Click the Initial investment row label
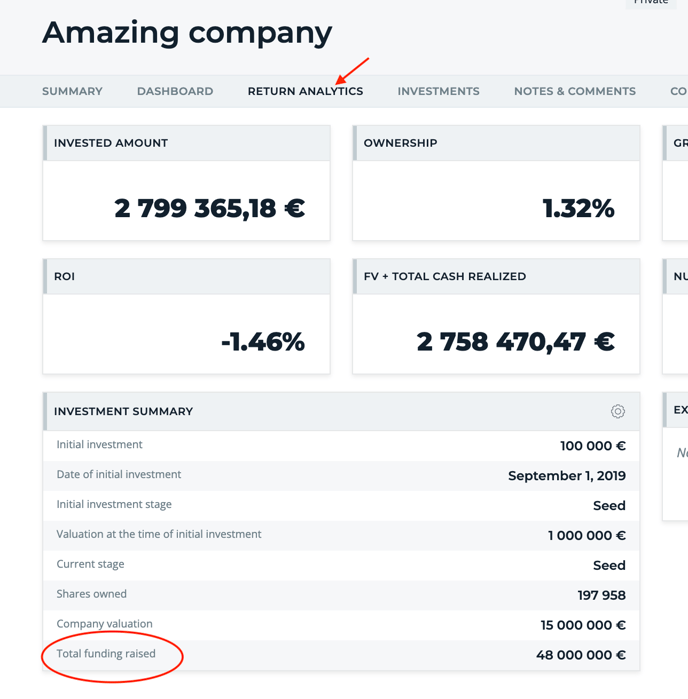Screen dimensions: 688x699 tap(99, 444)
